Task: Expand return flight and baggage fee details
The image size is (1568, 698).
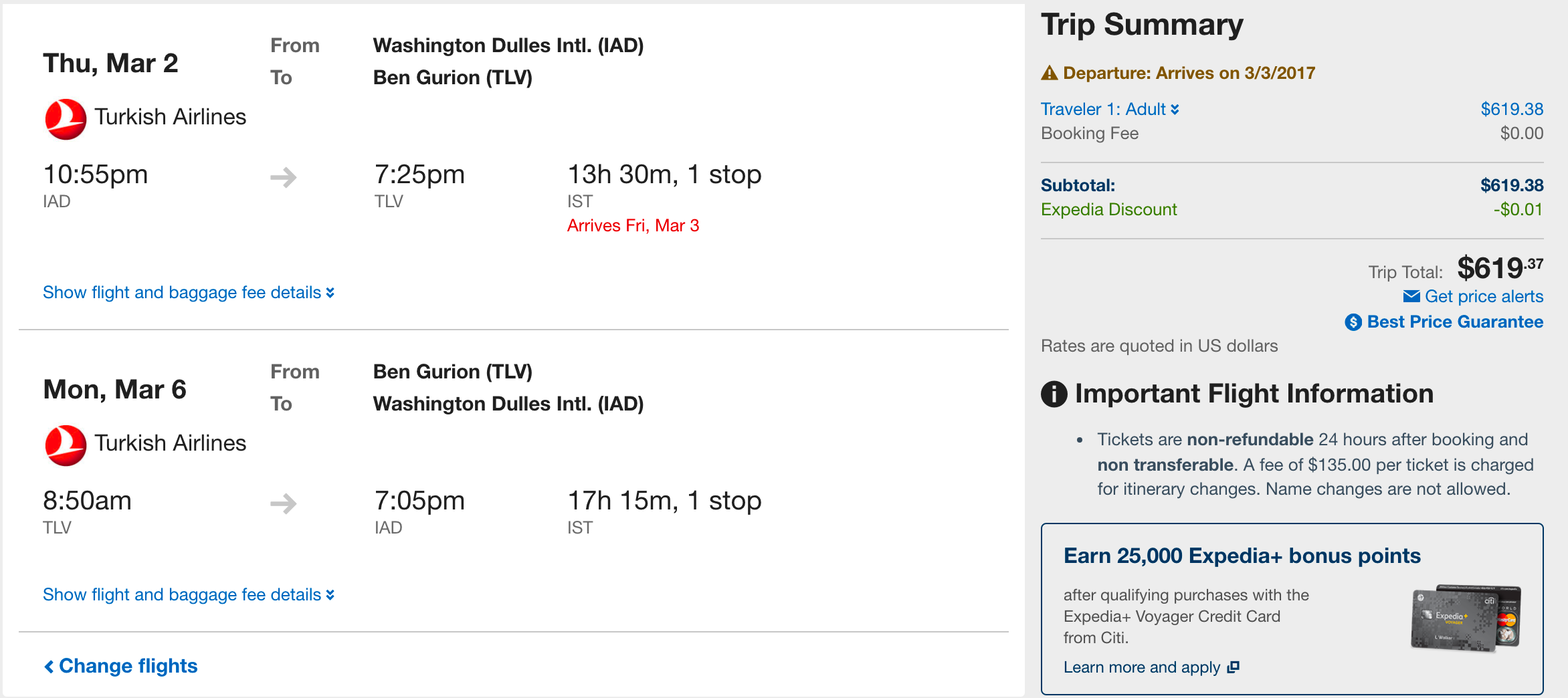Action: (188, 595)
